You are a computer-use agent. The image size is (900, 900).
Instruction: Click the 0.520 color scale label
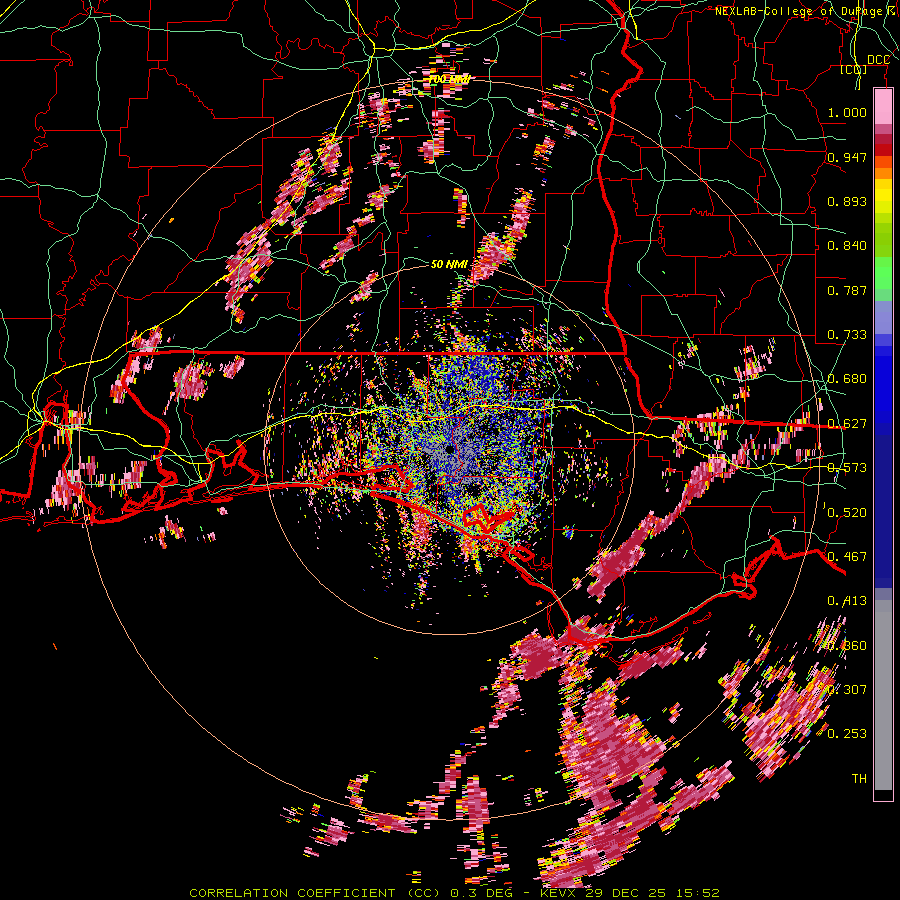(847, 512)
